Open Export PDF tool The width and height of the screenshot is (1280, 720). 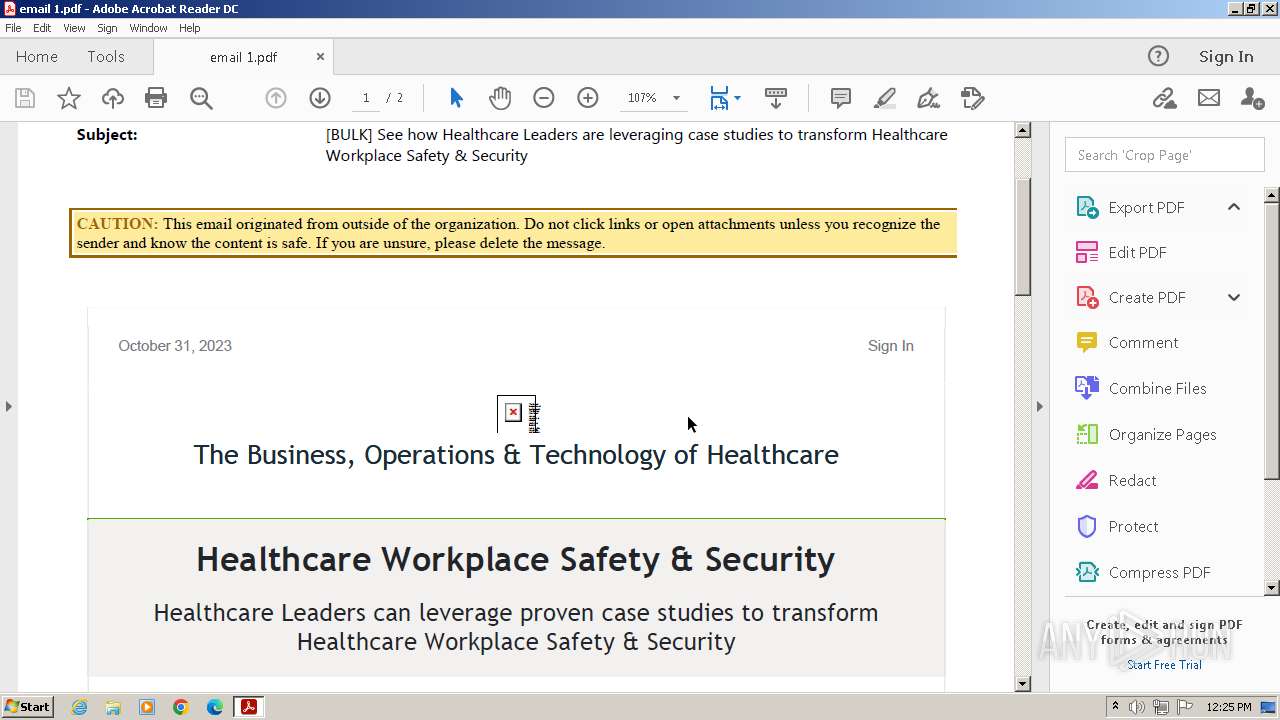click(x=1146, y=207)
